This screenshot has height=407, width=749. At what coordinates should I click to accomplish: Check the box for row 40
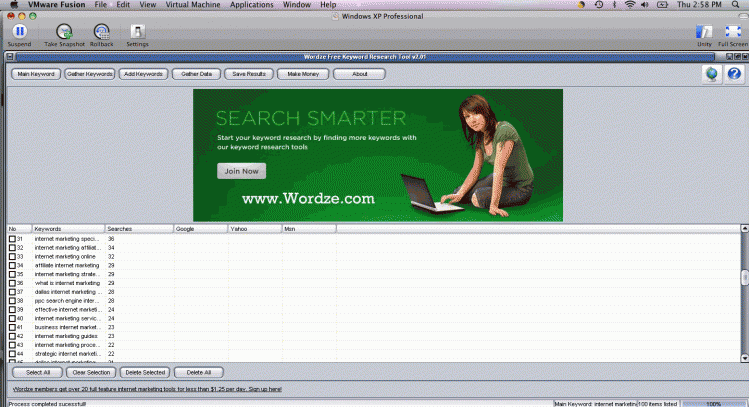[x=12, y=318]
